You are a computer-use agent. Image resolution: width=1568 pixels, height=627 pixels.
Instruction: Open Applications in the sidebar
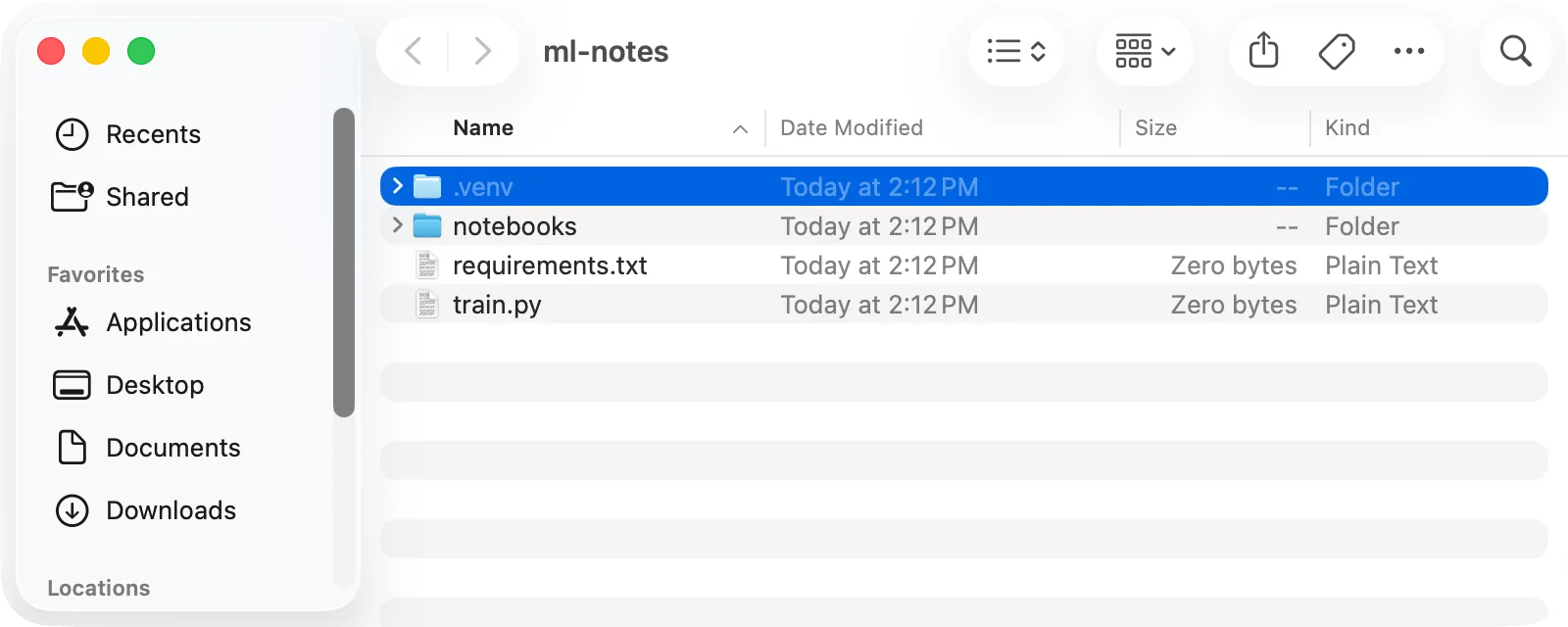tap(178, 322)
